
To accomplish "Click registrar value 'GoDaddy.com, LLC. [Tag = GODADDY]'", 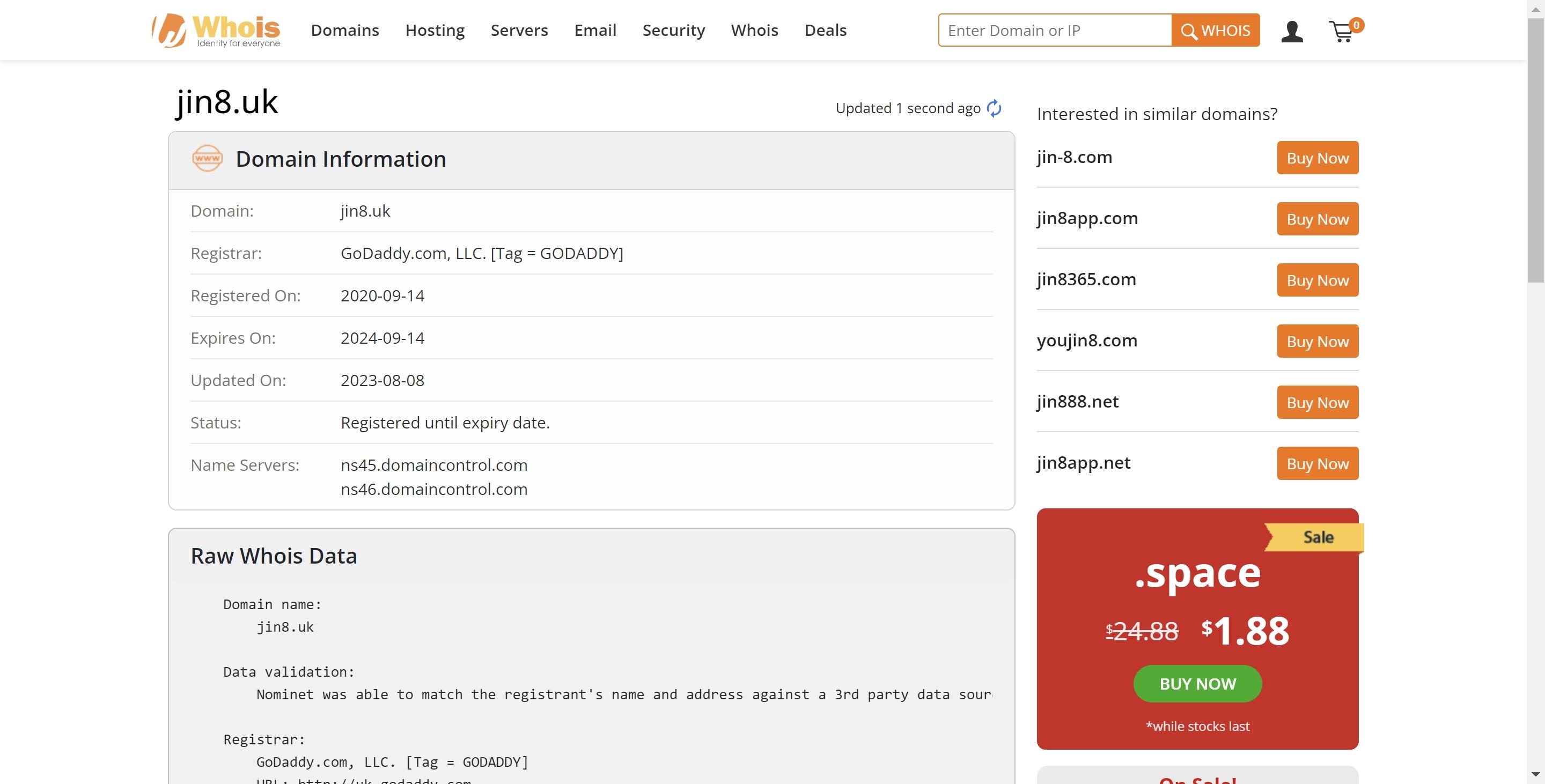I will click(482, 254).
